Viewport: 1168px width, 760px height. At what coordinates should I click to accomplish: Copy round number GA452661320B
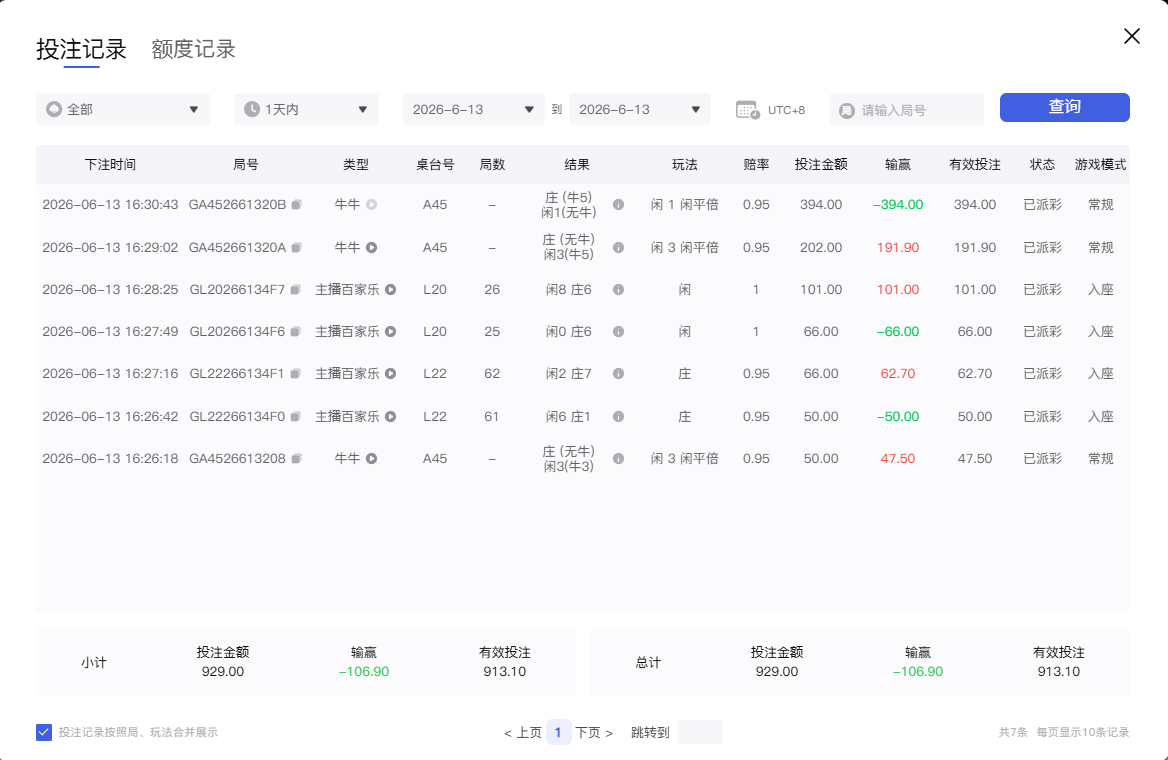point(296,204)
